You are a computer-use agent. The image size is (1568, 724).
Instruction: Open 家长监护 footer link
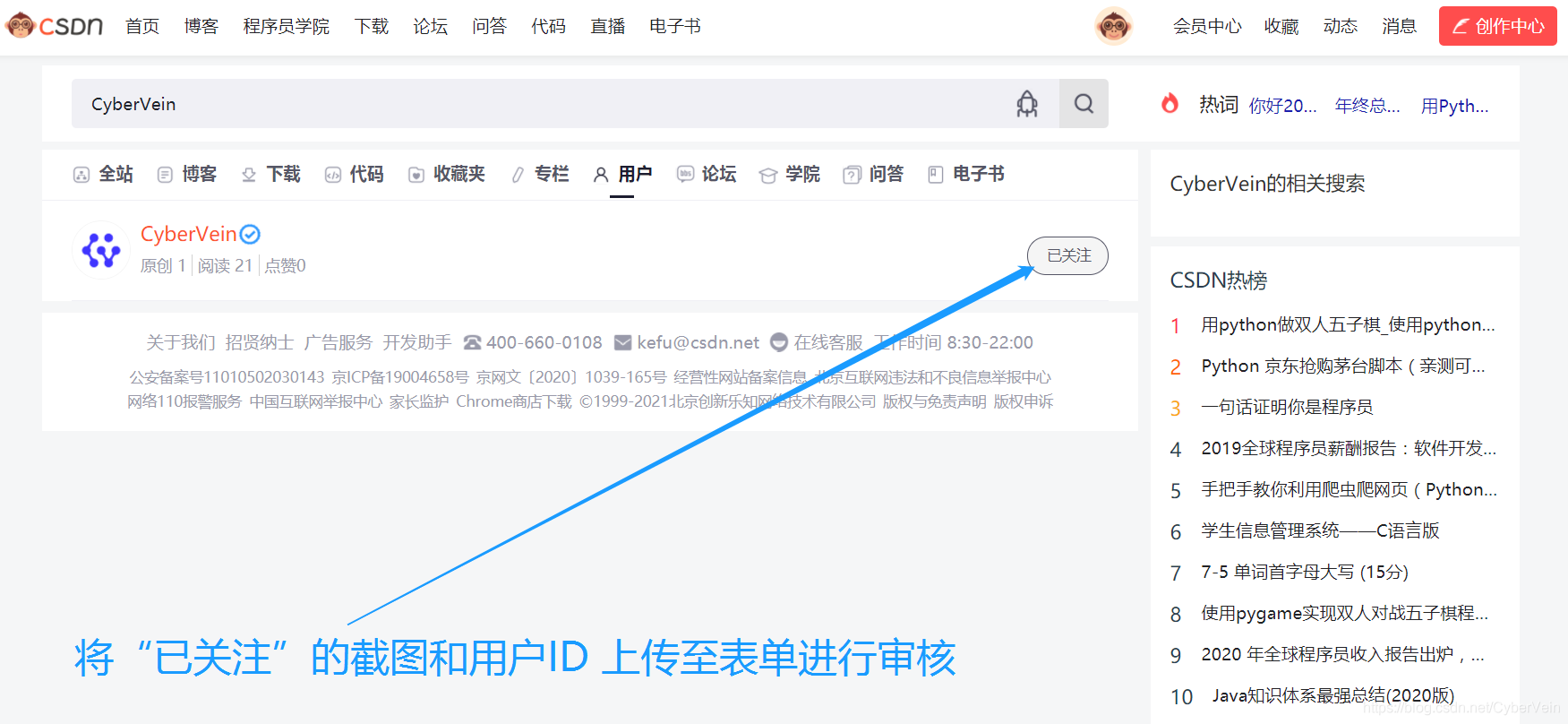coord(419,401)
